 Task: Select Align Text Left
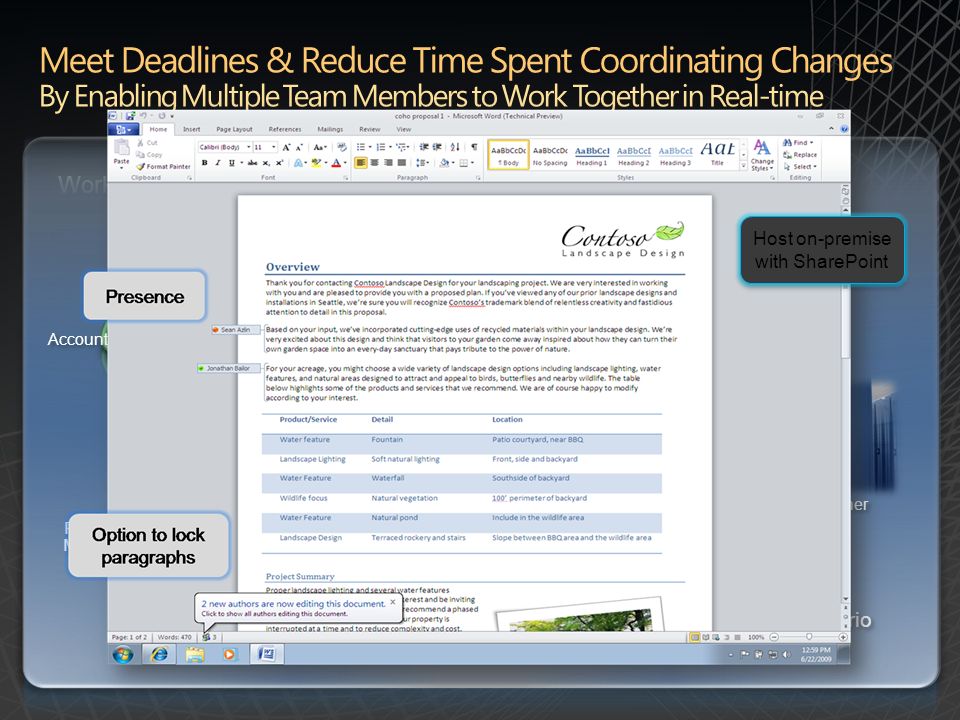[361, 163]
